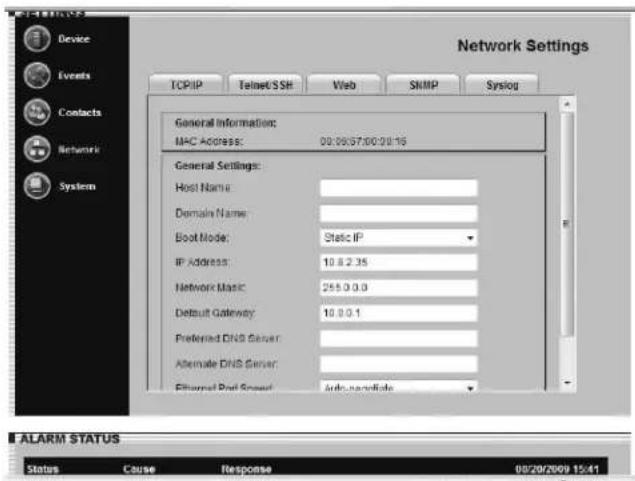Image resolution: width=635 pixels, height=481 pixels.
Task: Open the Contacts section icon
Action: [x=37, y=112]
